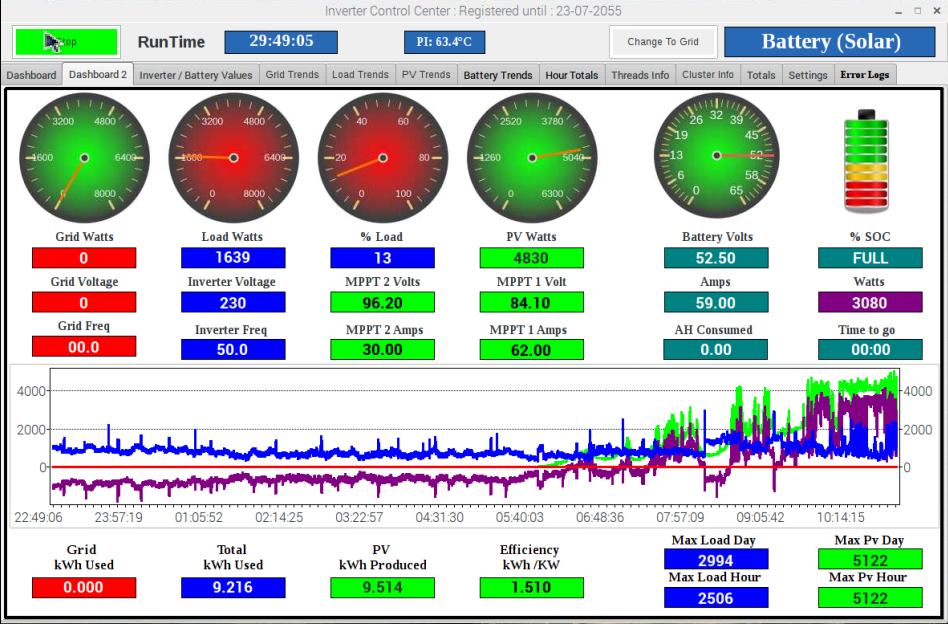
Task: Switch to the Dashboard tab
Action: point(32,75)
